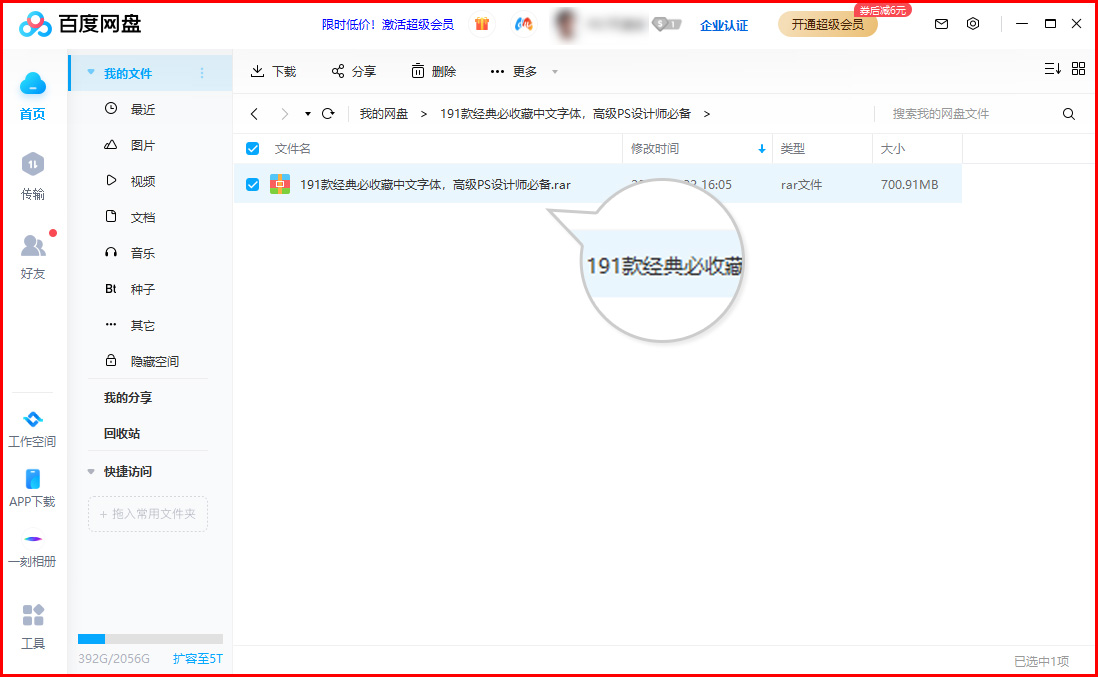1098x677 pixels.
Task: Click the rar文件 type cell
Action: click(801, 185)
